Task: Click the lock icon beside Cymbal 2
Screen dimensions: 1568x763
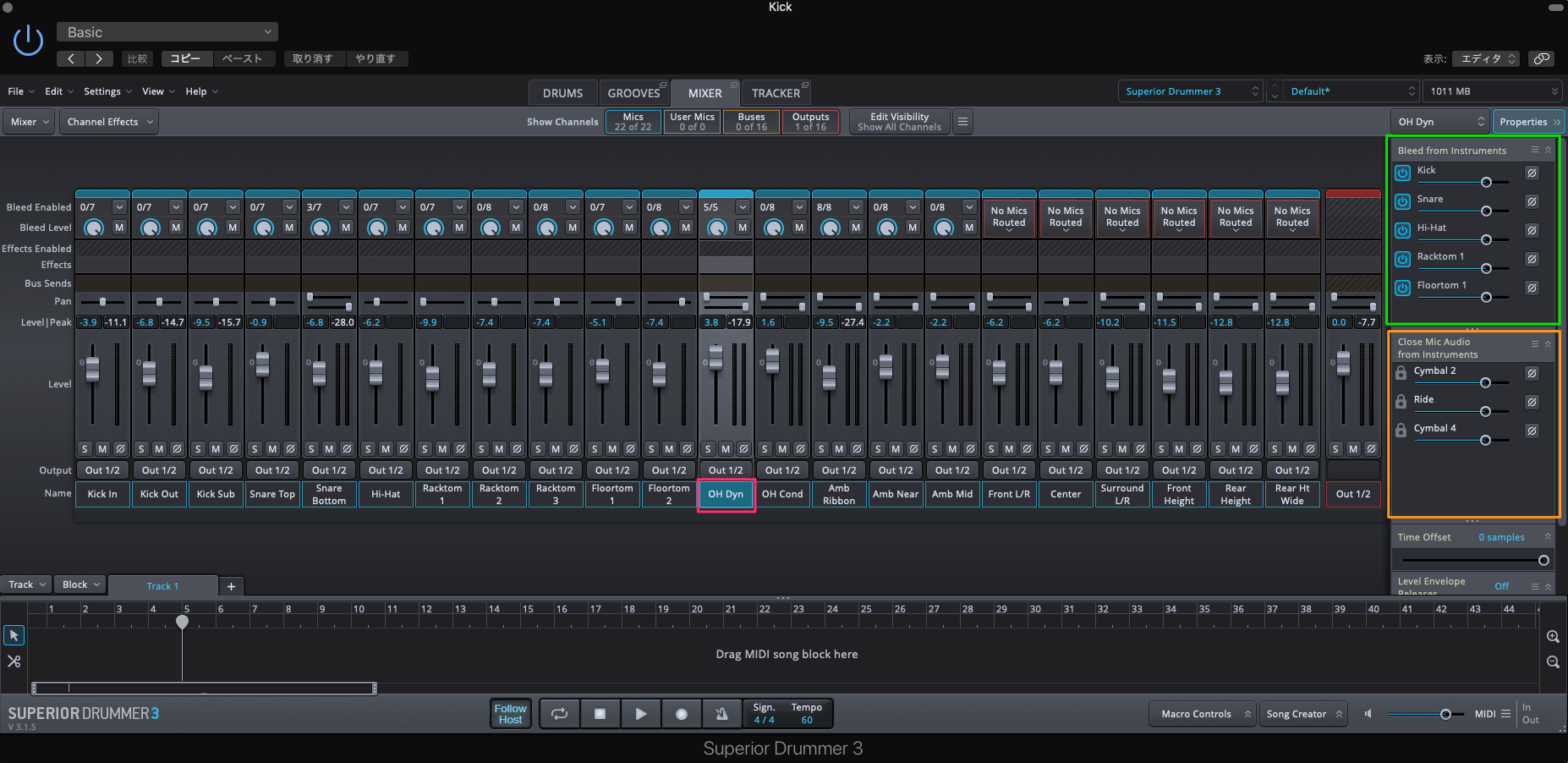Action: pyautogui.click(x=1401, y=373)
